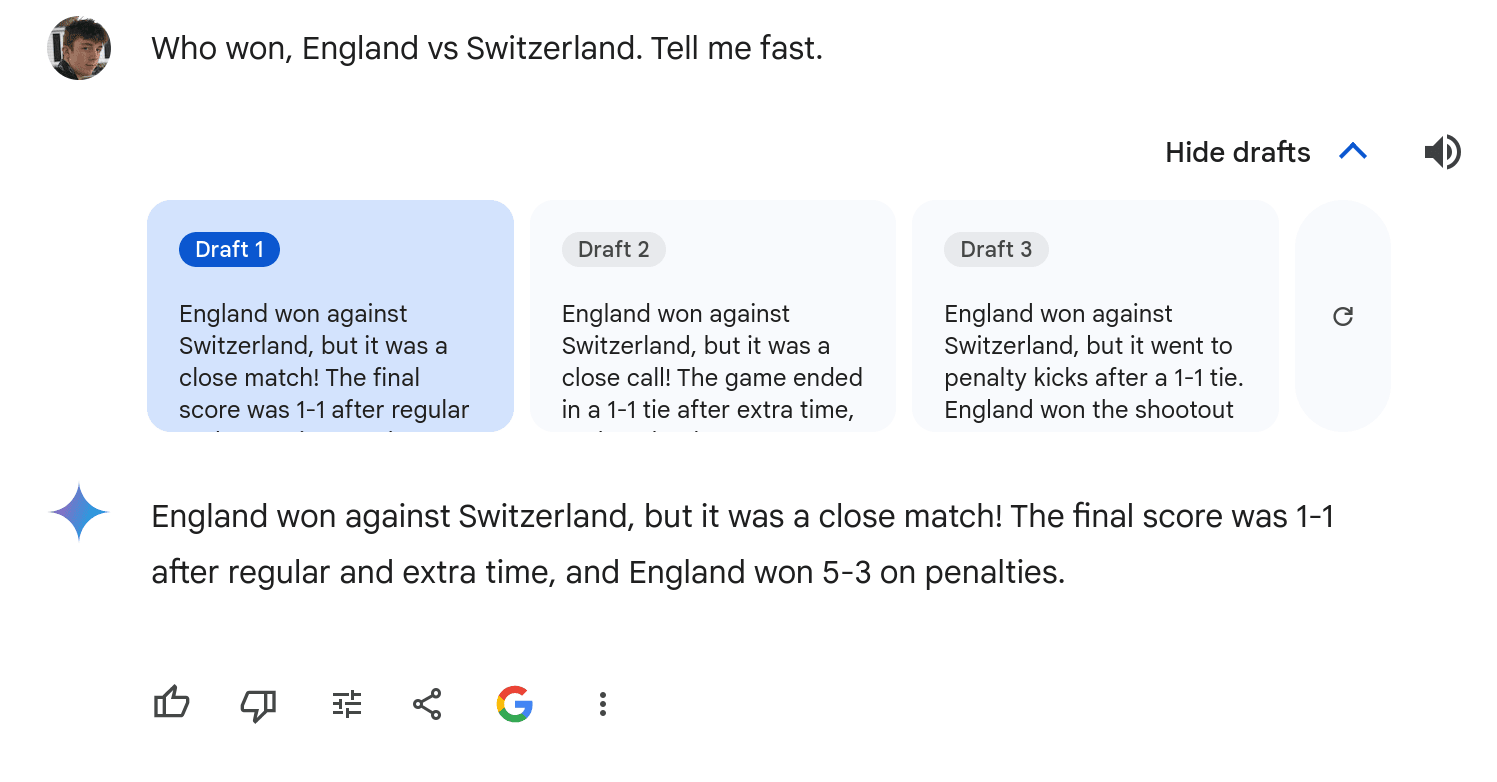Select the Draft 1 card
1497x782 pixels.
330,316
